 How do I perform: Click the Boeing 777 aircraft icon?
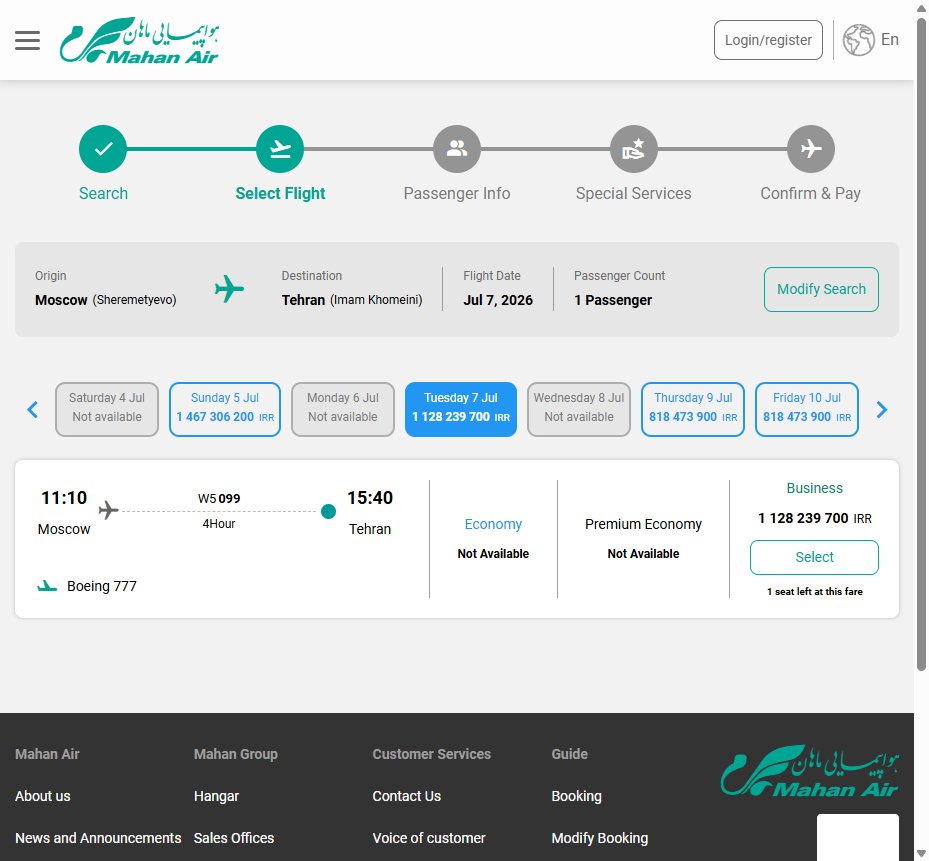point(47,586)
